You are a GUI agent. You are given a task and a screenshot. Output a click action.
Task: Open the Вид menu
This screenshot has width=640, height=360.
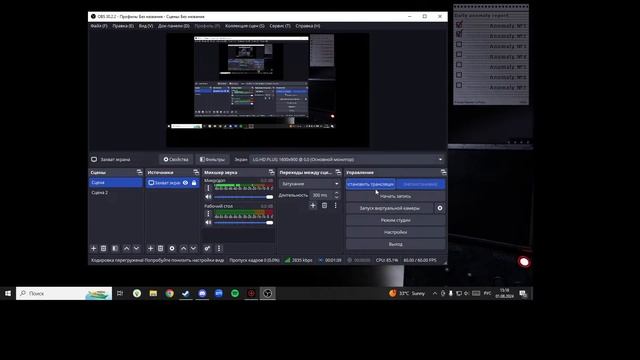click(x=146, y=26)
